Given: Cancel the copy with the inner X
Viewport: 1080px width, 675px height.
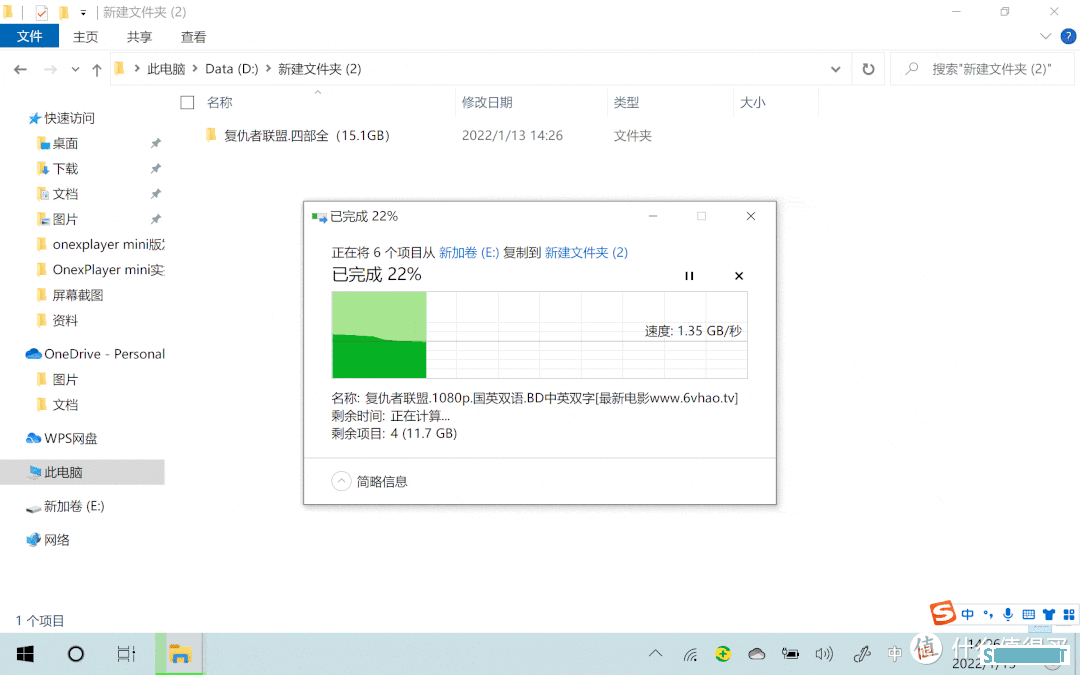Looking at the screenshot, I should pyautogui.click(x=739, y=276).
